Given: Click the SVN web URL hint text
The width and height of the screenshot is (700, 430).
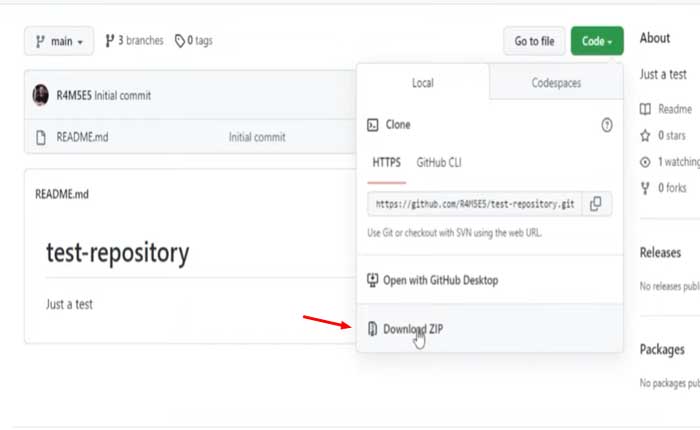Looking at the screenshot, I should coord(454,233).
